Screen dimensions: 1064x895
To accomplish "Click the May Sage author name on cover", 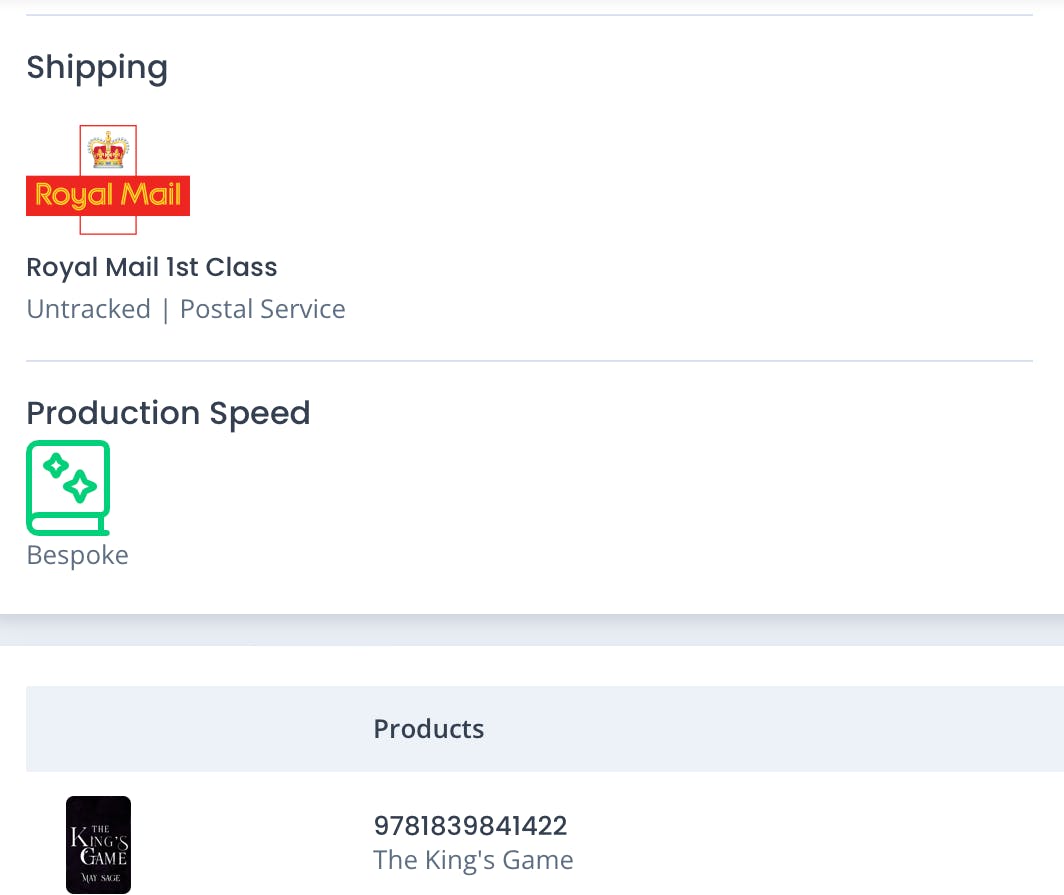I will point(98,878).
